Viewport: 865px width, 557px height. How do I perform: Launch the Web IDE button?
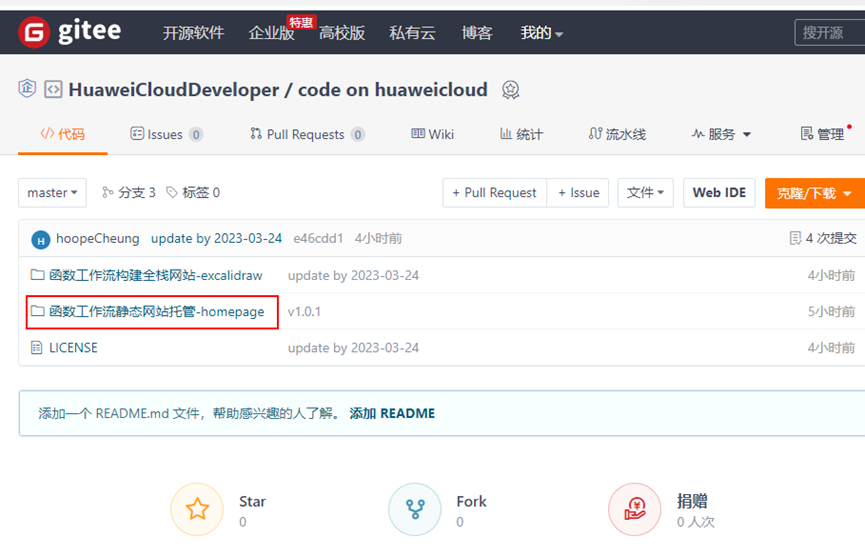(x=719, y=192)
